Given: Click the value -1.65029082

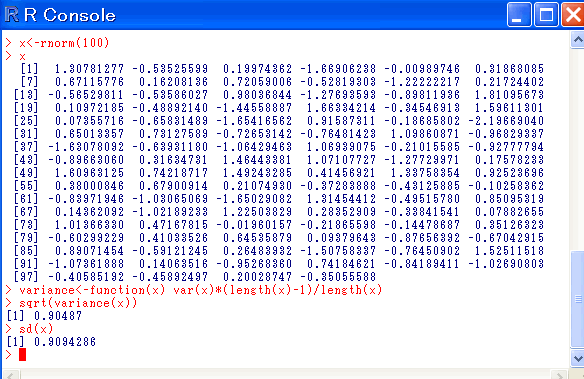Looking at the screenshot, I should (x=254, y=199).
